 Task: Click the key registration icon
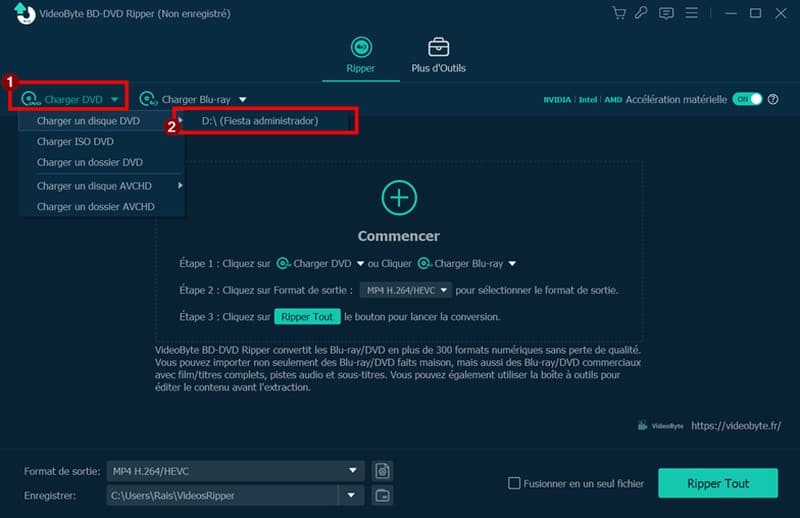click(x=643, y=13)
